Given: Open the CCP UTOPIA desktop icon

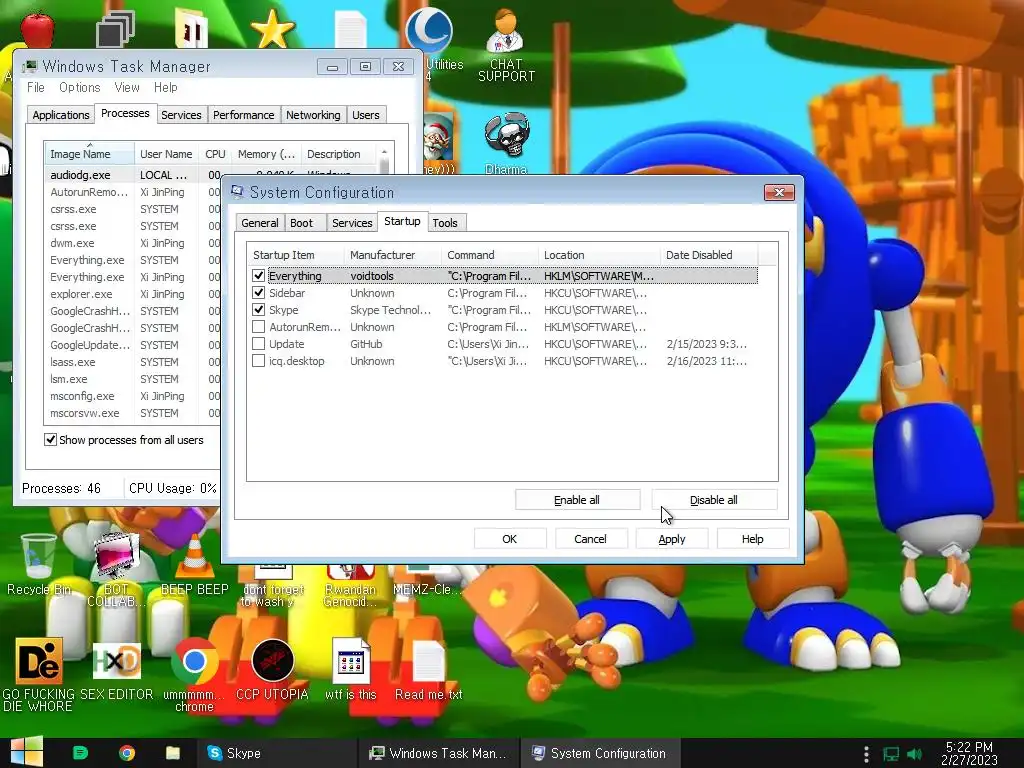Looking at the screenshot, I should click(272, 671).
